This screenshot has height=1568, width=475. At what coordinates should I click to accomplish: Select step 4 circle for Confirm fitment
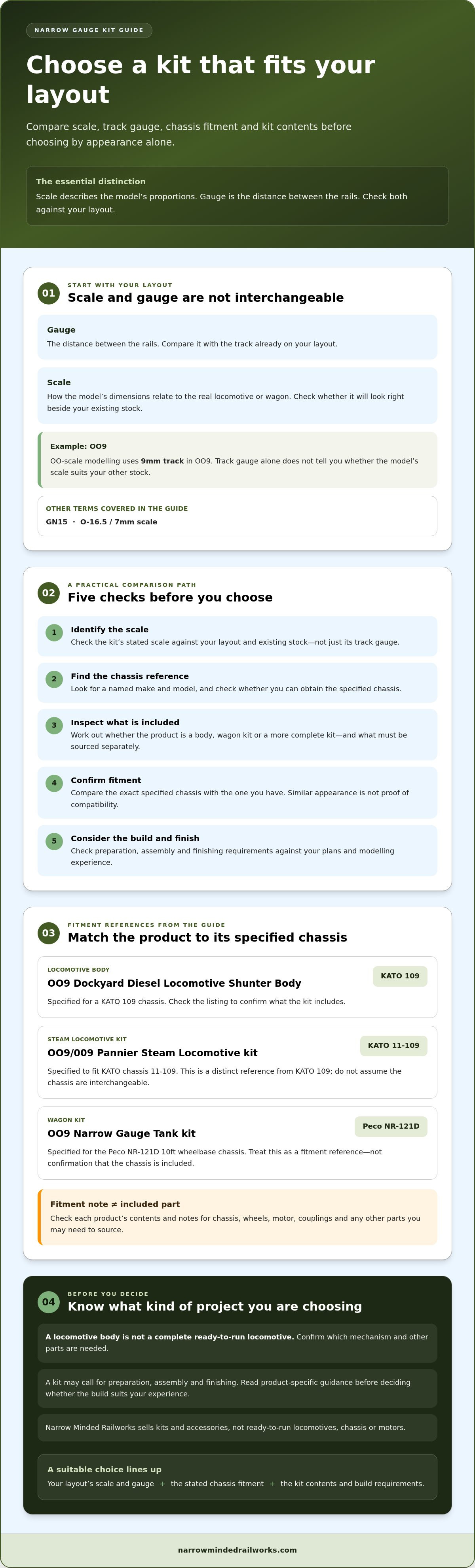54,783
